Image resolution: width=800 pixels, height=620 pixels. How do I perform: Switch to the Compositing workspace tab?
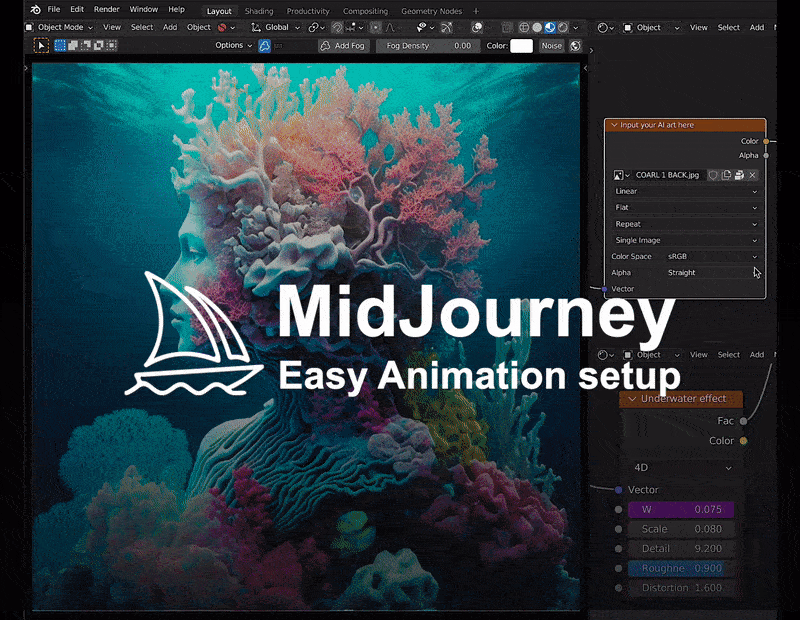[365, 11]
